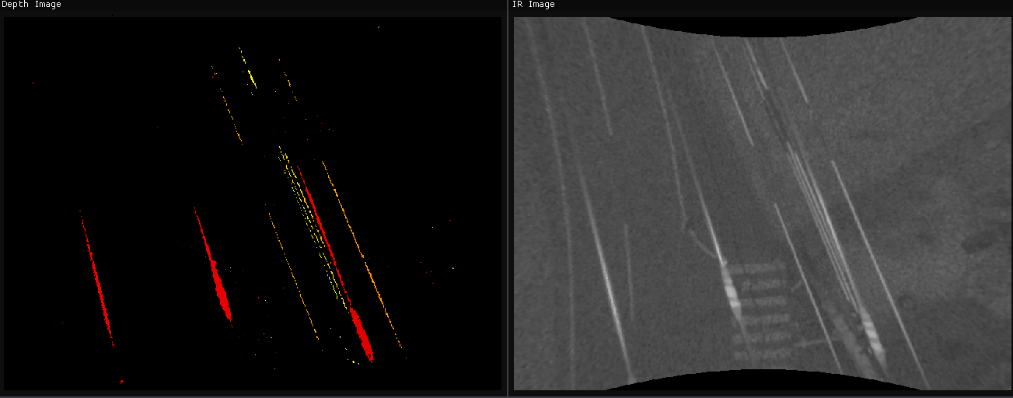Screen dimensions: 1013x398
Task: Click the thick red streak second from left
Action: tap(214, 265)
